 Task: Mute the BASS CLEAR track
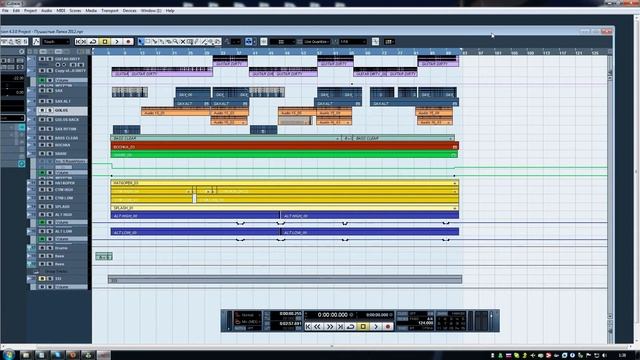click(x=42, y=138)
